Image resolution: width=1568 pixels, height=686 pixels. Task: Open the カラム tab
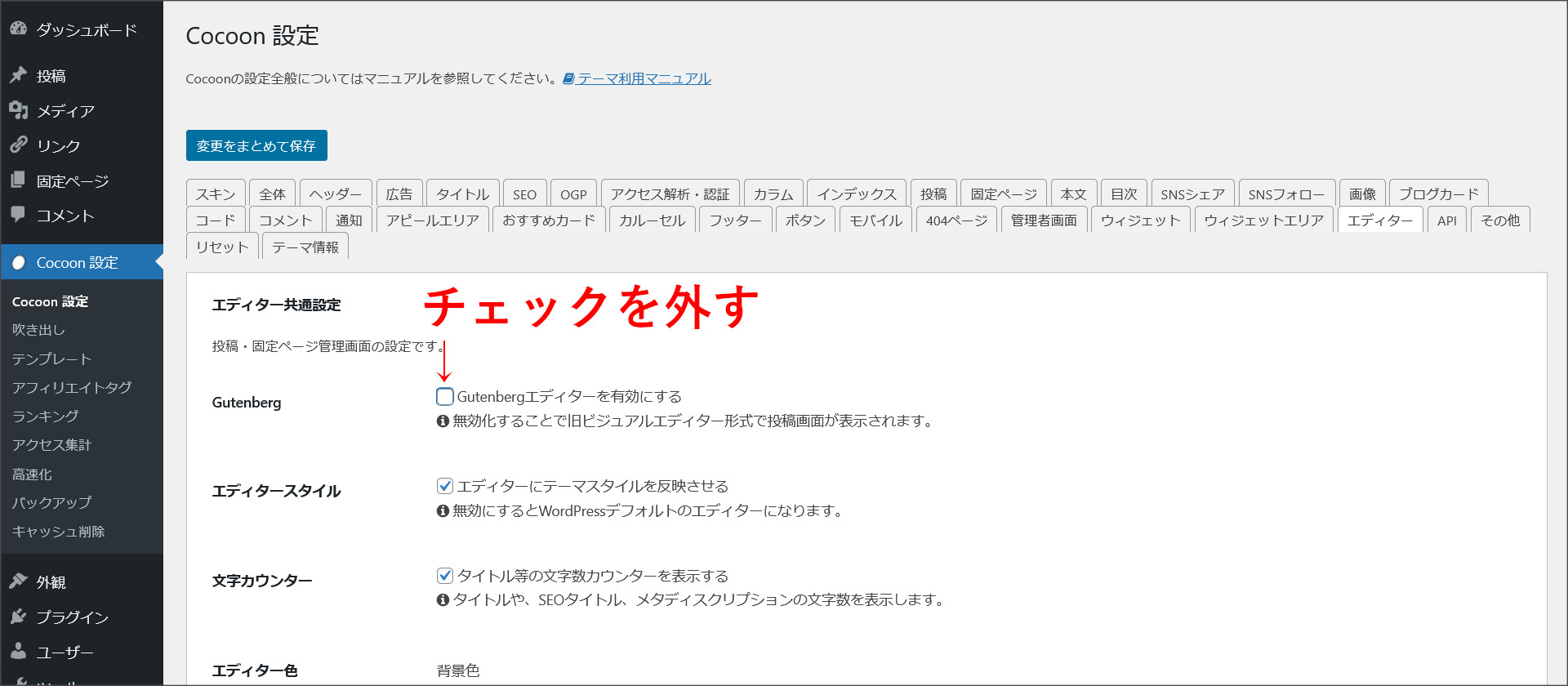pos(773,194)
